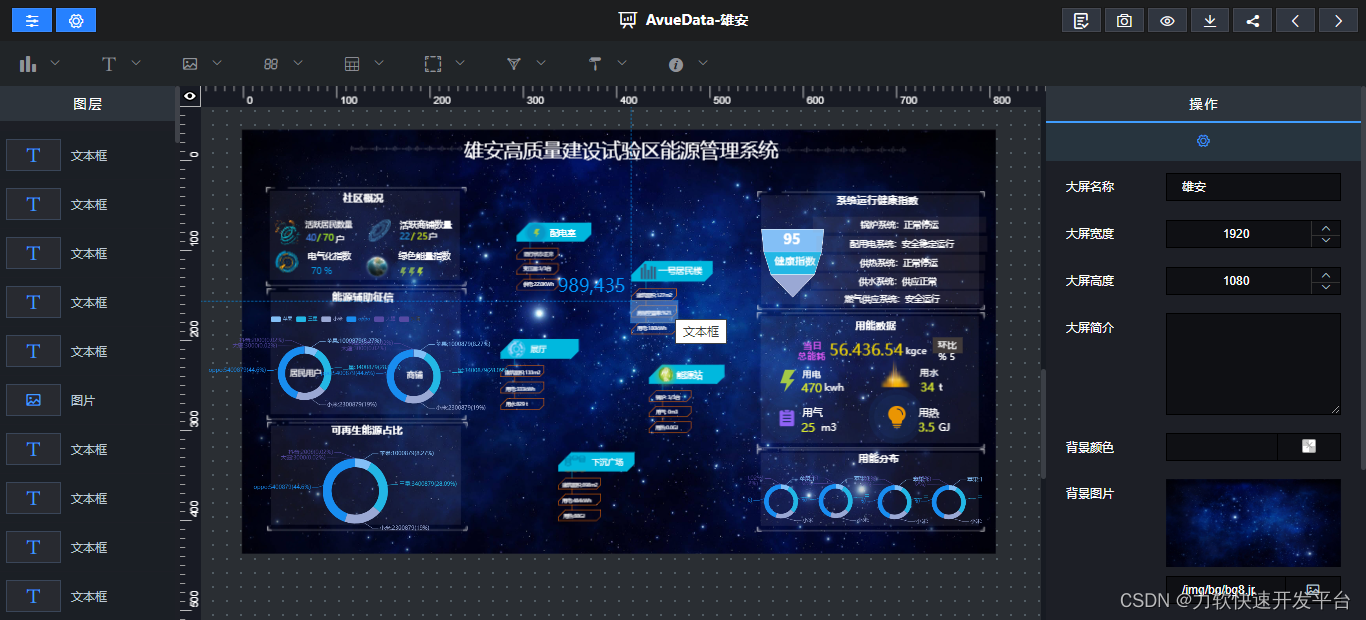Select the 图片 layer row label
Image resolution: width=1366 pixels, height=620 pixels.
(83, 400)
